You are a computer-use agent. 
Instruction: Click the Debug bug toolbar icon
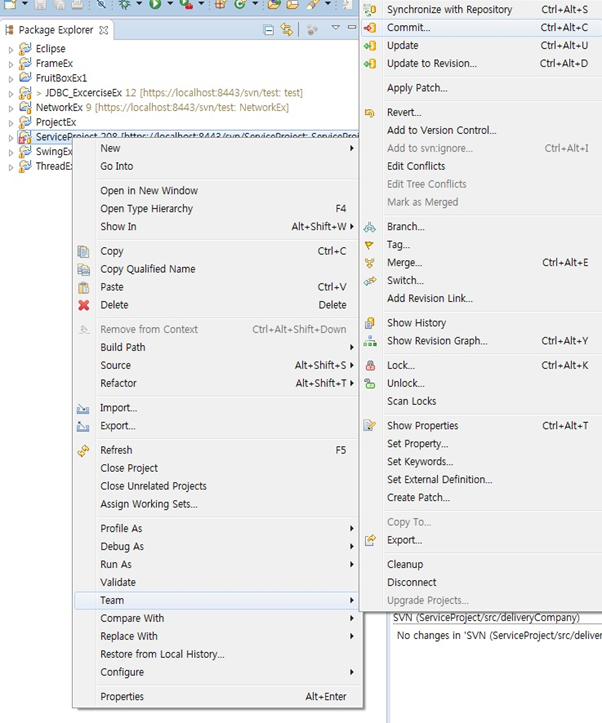(x=125, y=4)
